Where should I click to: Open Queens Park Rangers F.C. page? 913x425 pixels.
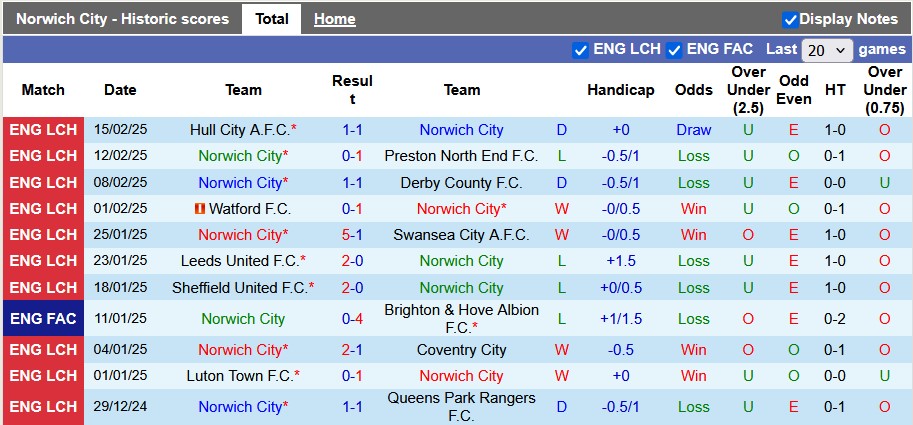coord(461,407)
